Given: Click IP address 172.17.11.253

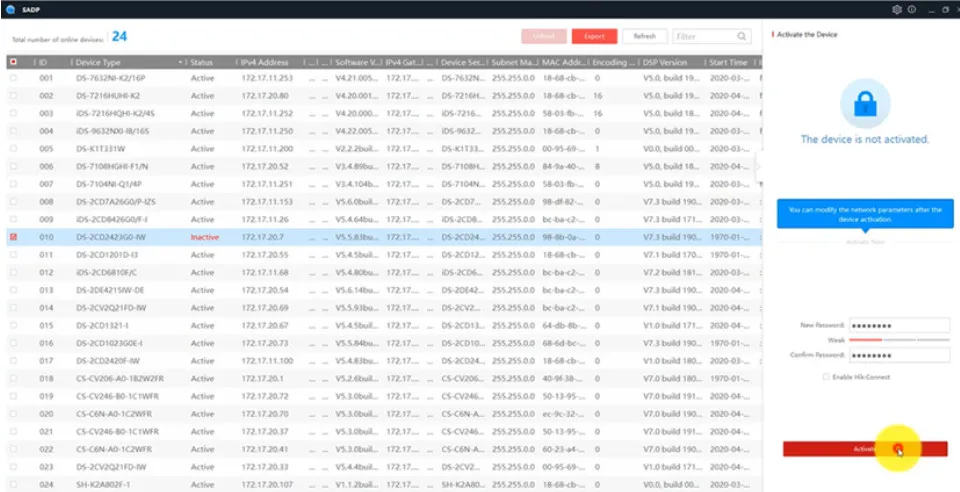Looking at the screenshot, I should [x=267, y=78].
